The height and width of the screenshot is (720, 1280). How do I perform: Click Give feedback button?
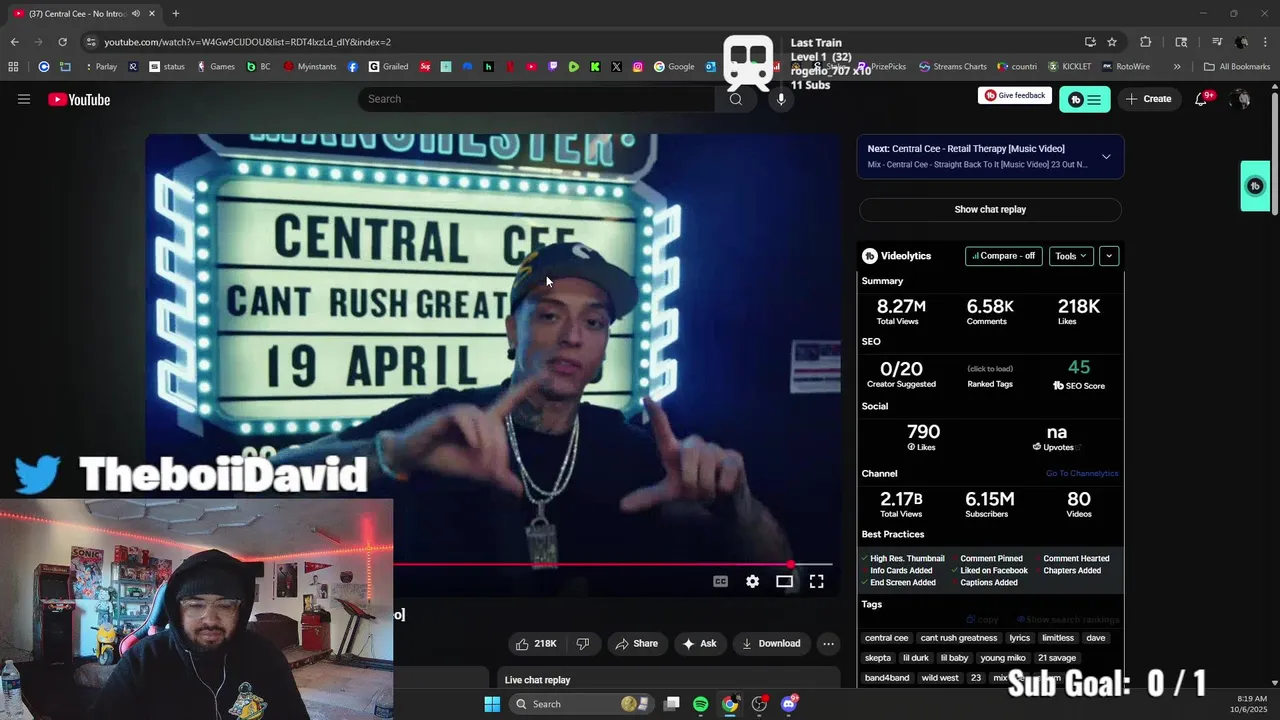(1015, 95)
